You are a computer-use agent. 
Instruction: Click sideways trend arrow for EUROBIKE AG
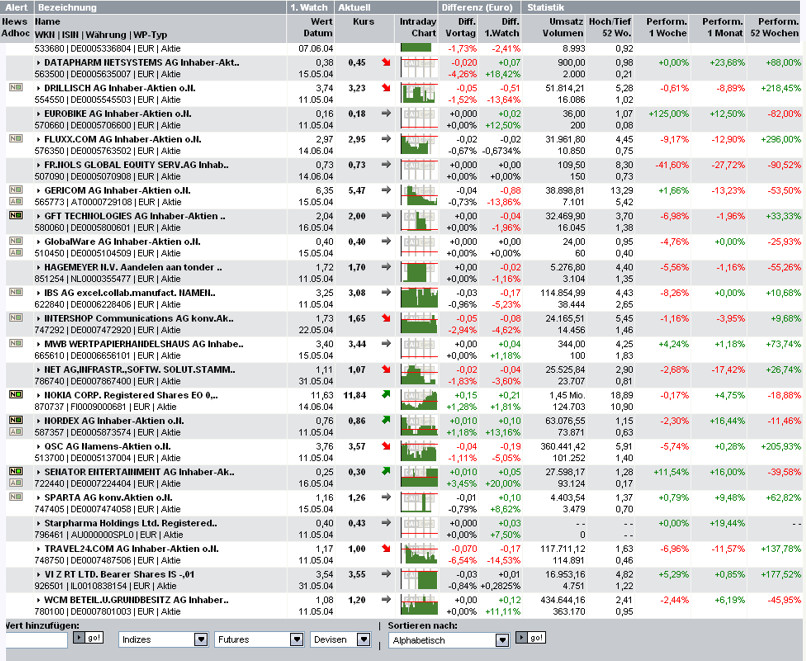click(386, 113)
